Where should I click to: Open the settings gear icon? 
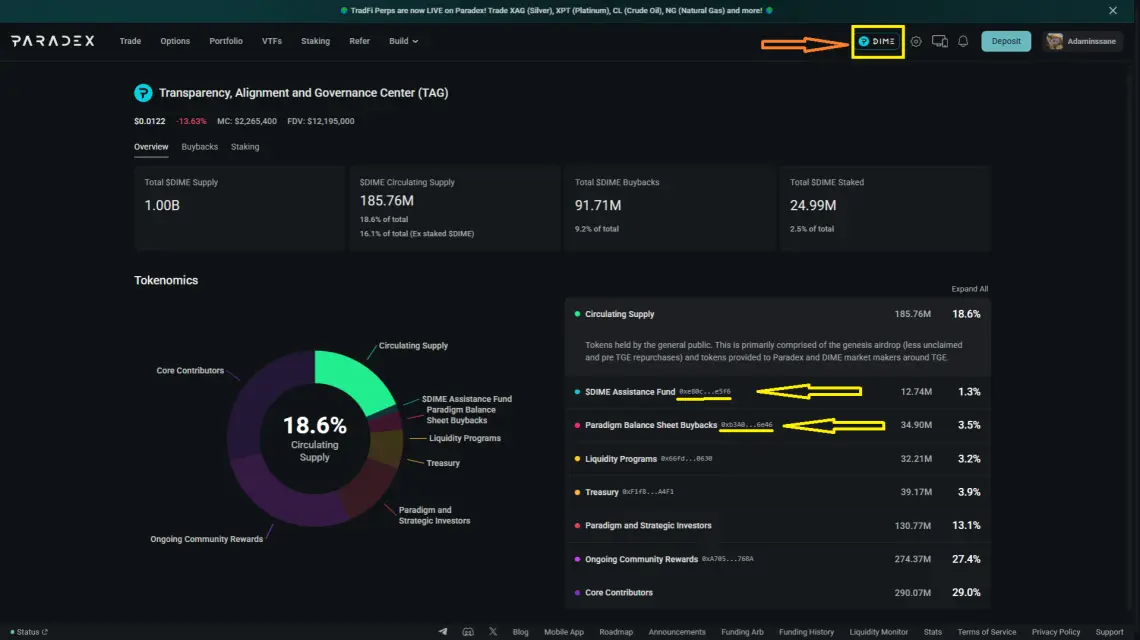click(x=916, y=41)
